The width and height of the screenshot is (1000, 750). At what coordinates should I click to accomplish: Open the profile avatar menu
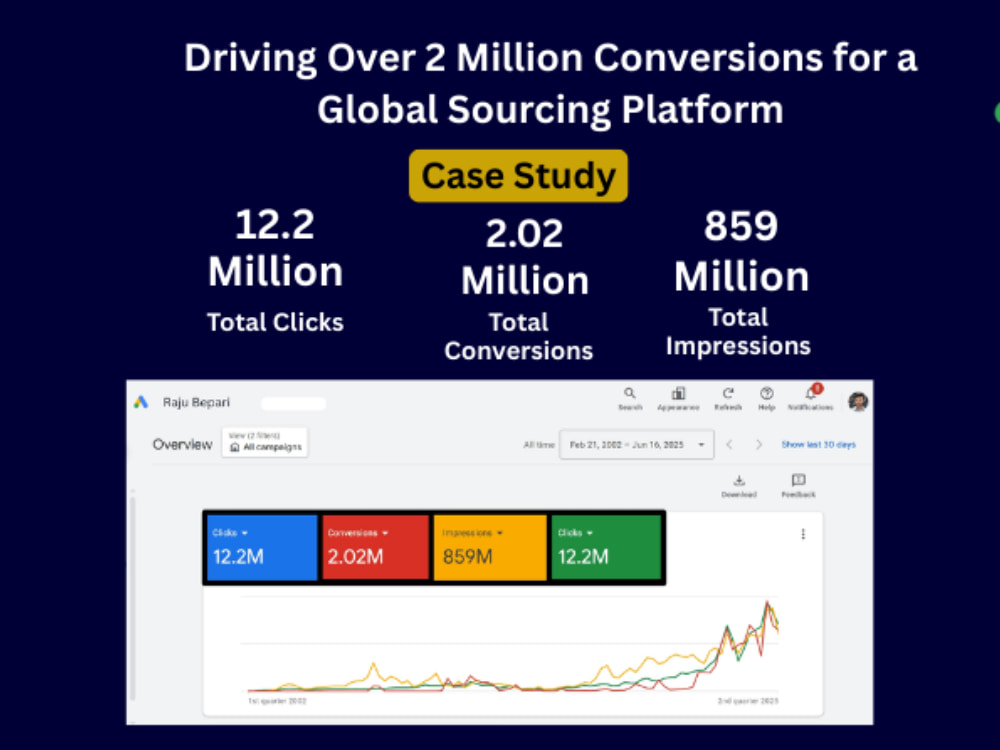tap(858, 402)
